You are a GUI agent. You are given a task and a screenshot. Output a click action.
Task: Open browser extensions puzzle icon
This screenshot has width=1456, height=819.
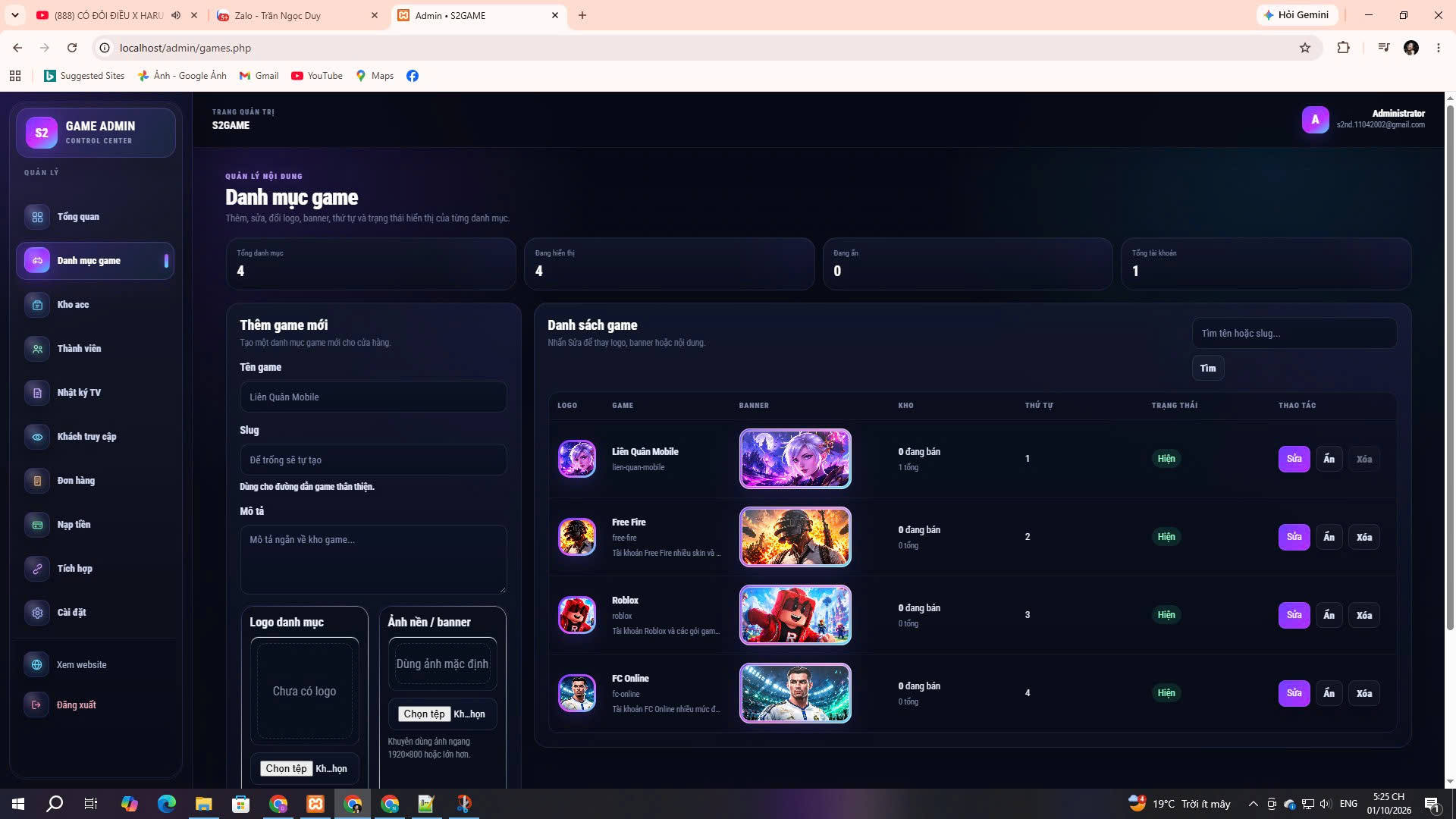tap(1343, 48)
